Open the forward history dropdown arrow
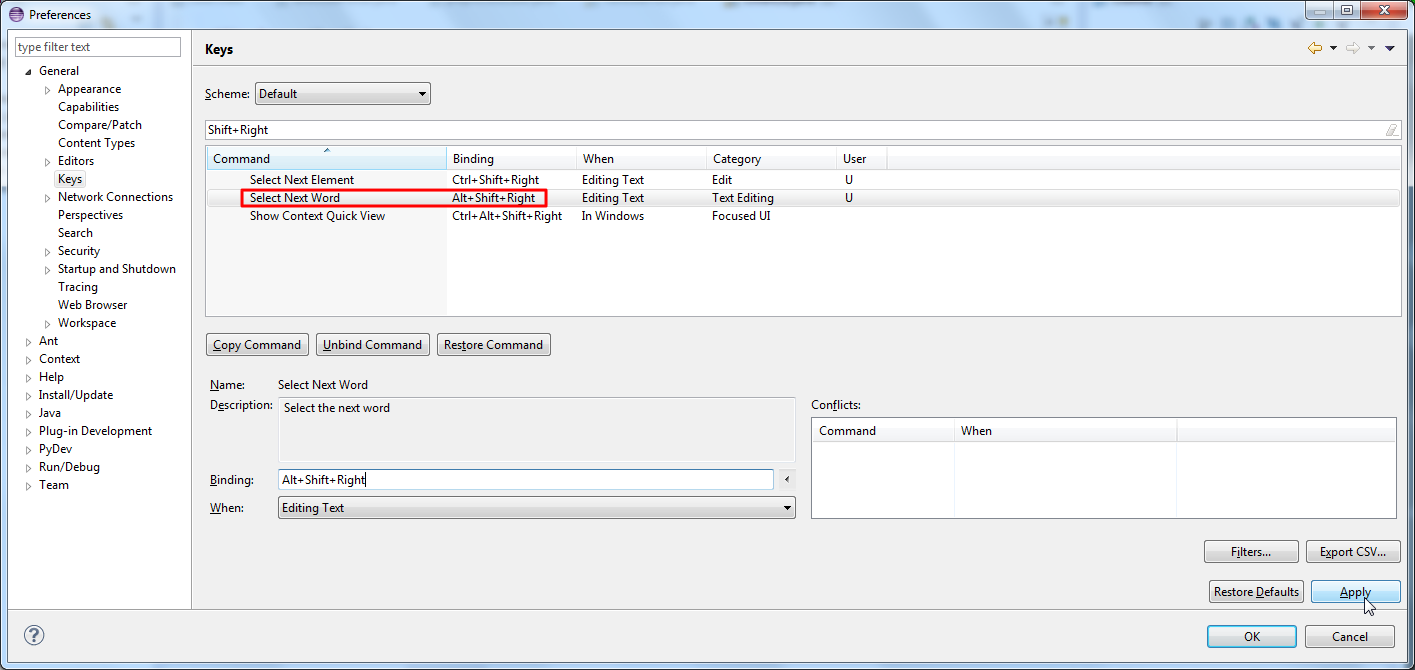Screen dimensions: 1415x670 (1371, 48)
